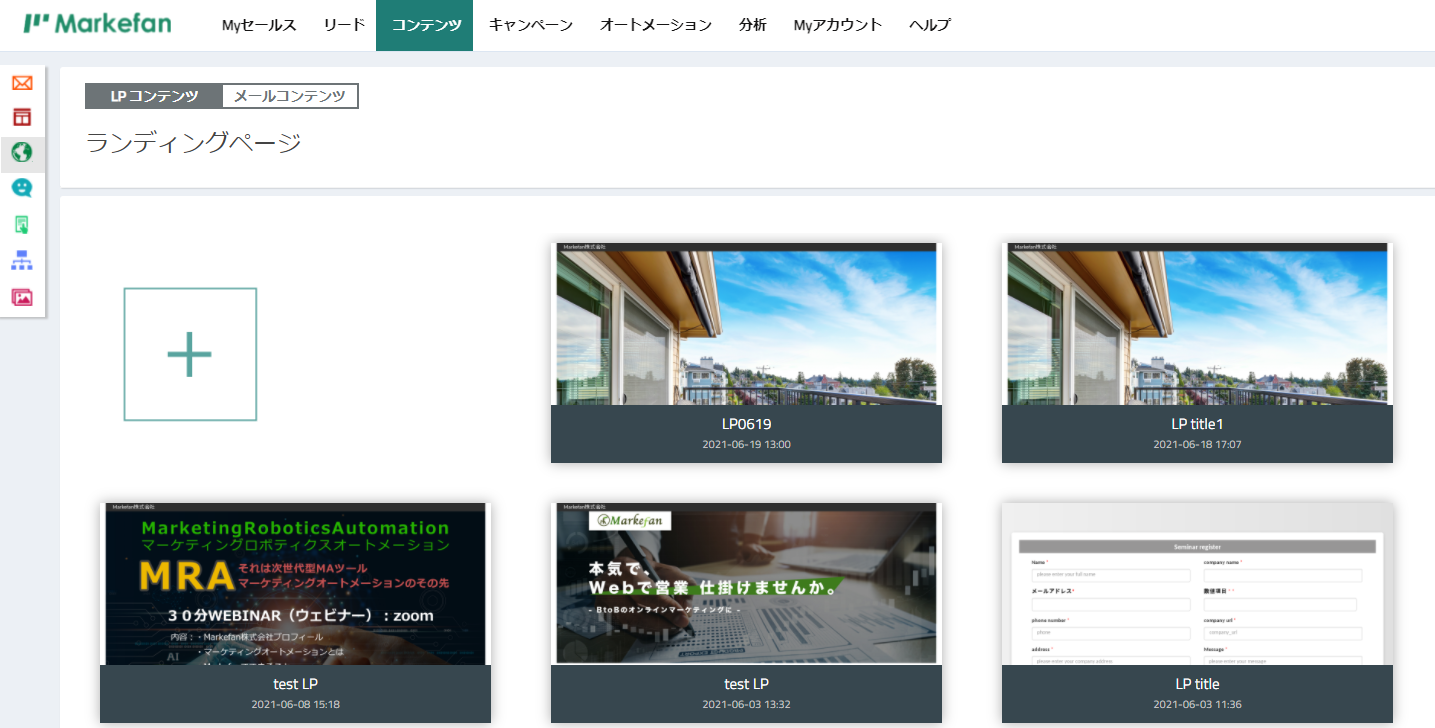
Task: Switch to the LPコンテンツ tab
Action: tap(154, 96)
